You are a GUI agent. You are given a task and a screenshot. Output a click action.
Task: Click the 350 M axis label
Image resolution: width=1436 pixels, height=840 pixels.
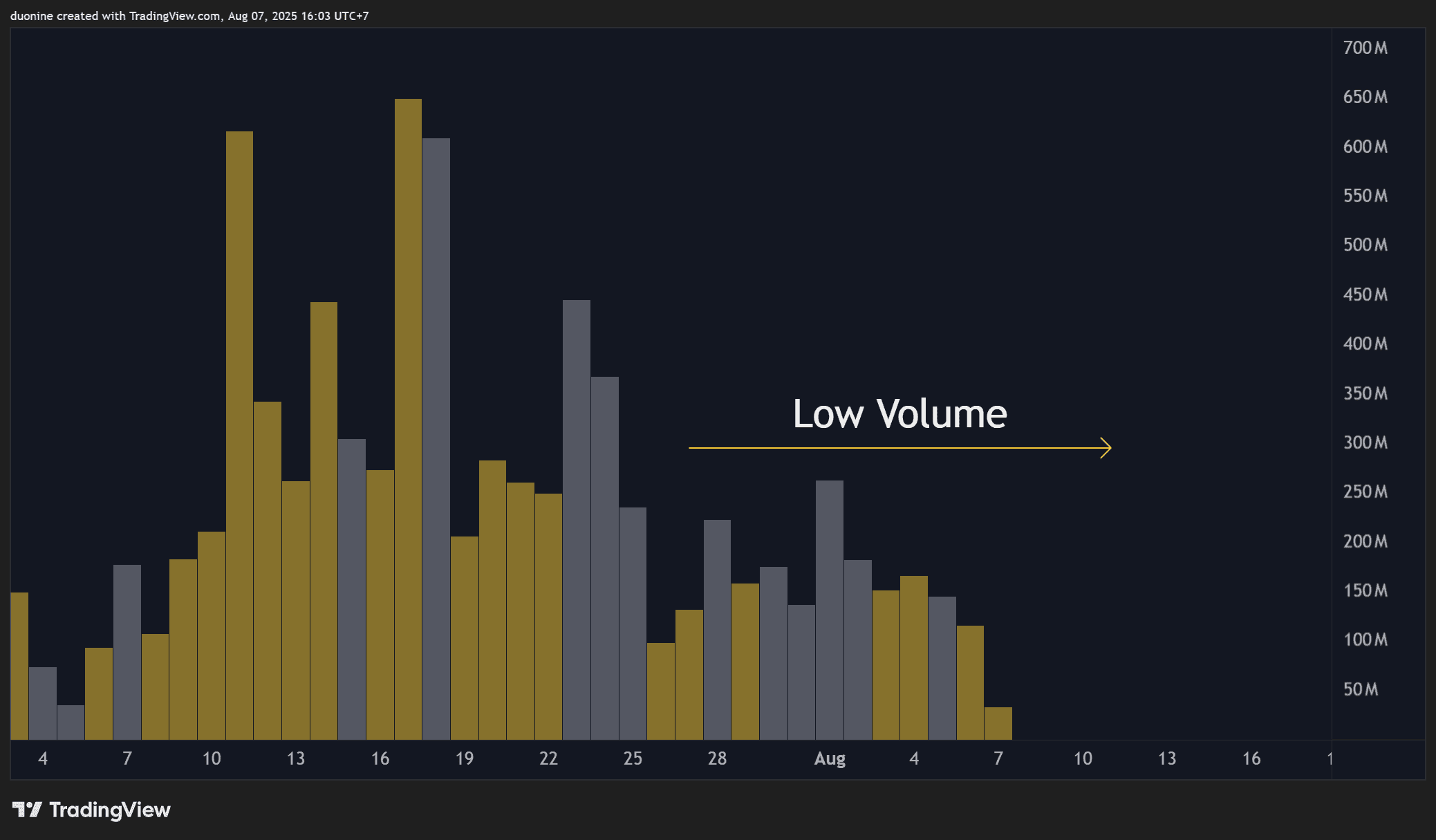(x=1365, y=393)
